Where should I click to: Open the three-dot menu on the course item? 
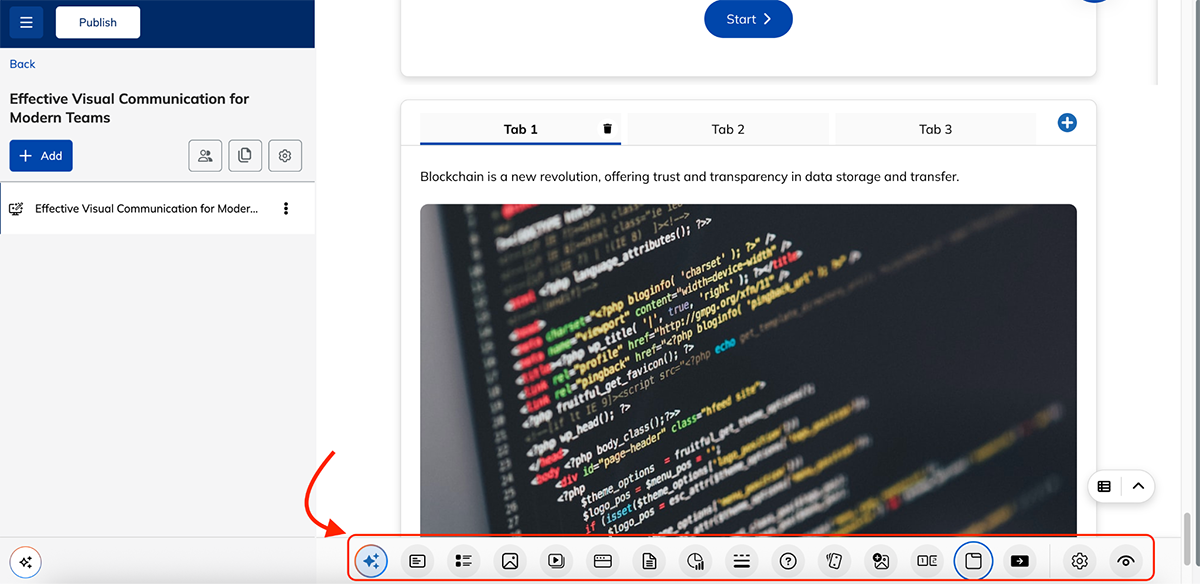286,208
